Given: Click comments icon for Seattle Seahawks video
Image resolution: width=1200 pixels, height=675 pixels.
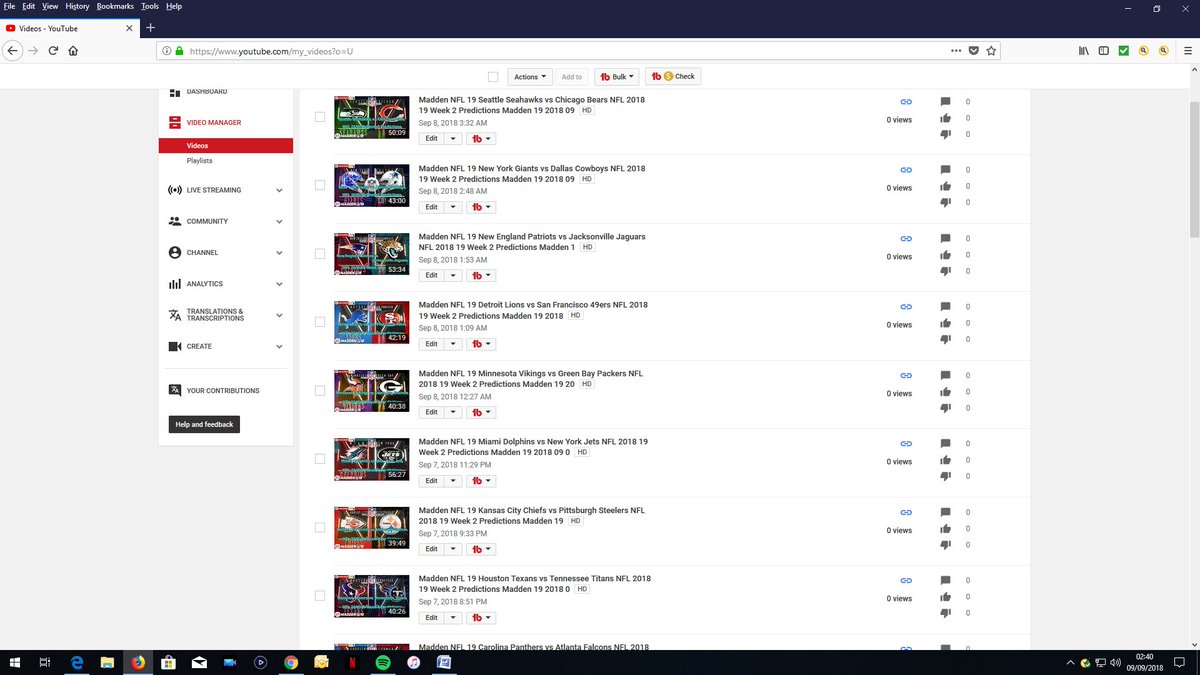Looking at the screenshot, I should 946,102.
